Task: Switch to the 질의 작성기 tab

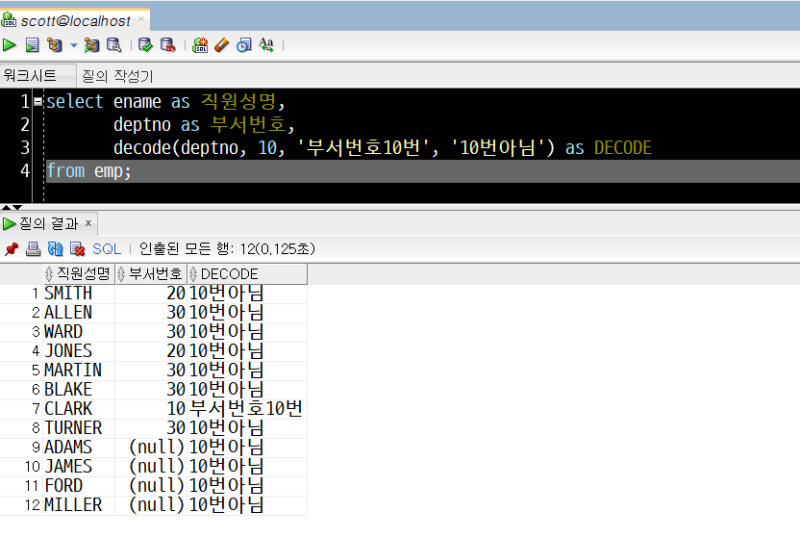Action: coord(117,76)
